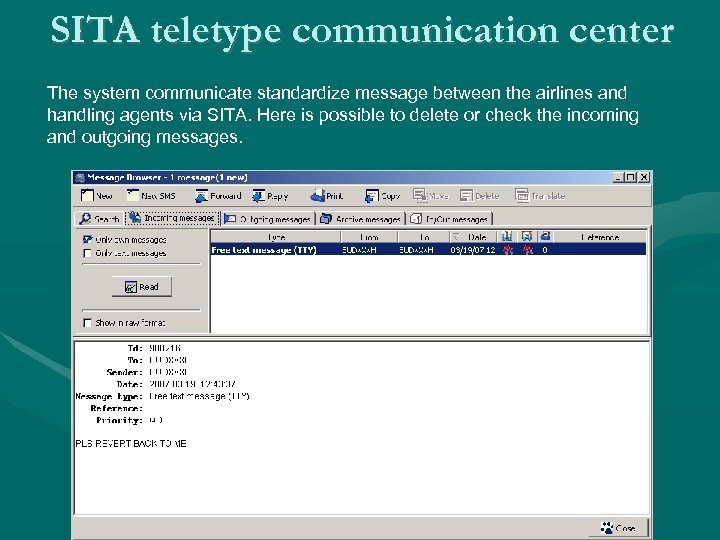Minimize the Message Browser window

619,177
